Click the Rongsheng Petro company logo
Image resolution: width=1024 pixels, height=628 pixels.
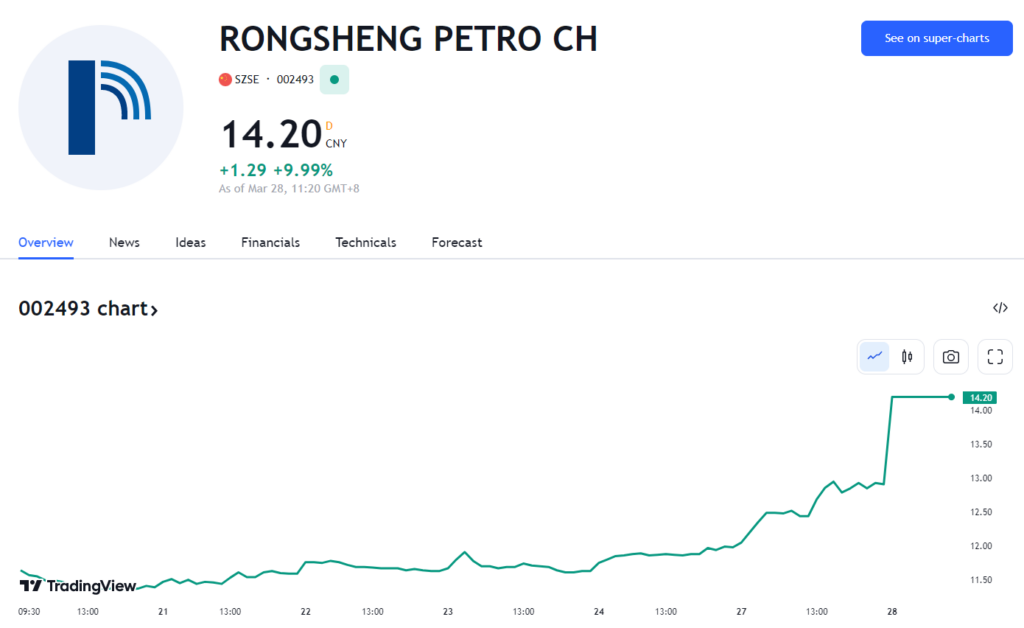[x=101, y=108]
